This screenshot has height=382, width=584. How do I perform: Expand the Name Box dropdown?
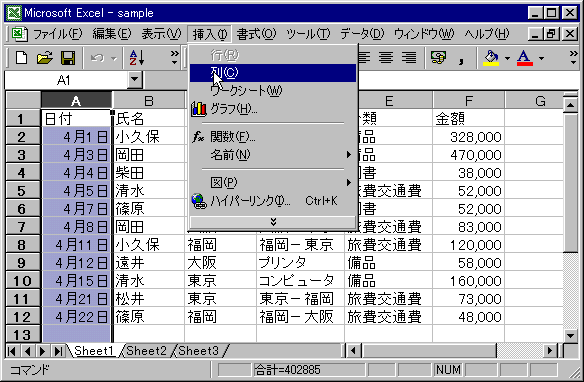click(x=134, y=80)
